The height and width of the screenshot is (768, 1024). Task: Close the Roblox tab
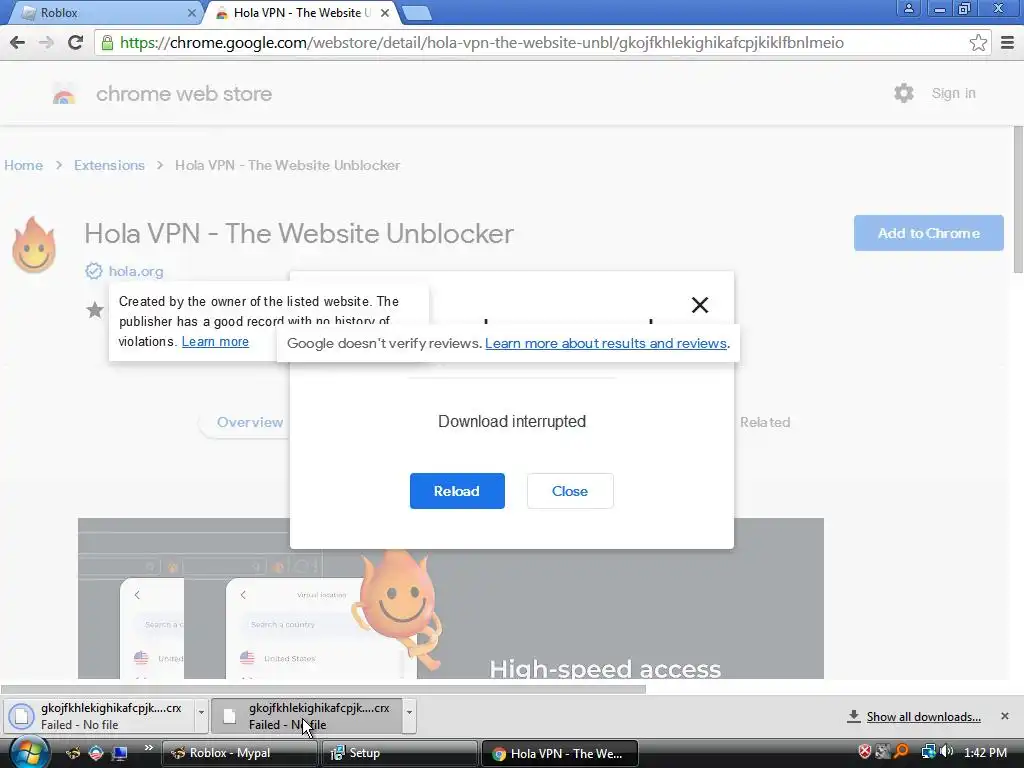192,12
